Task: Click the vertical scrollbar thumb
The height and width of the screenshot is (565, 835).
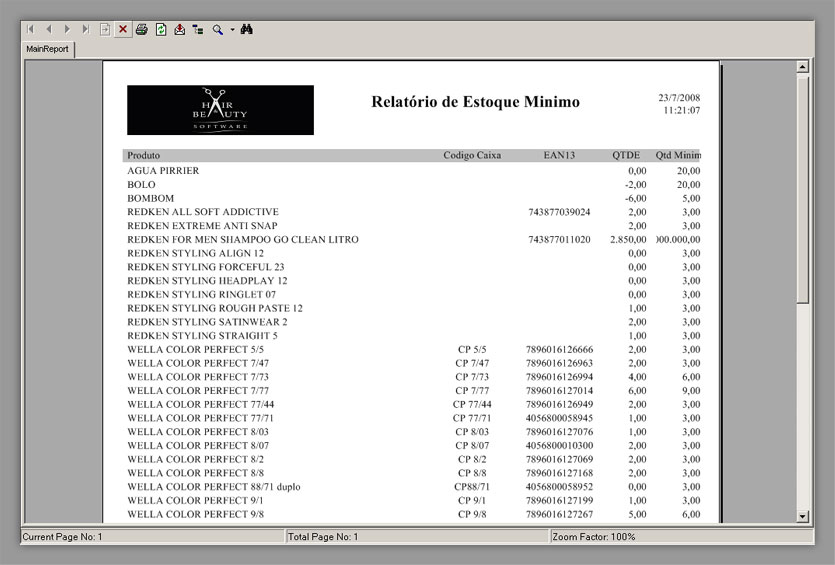Action: [803, 189]
